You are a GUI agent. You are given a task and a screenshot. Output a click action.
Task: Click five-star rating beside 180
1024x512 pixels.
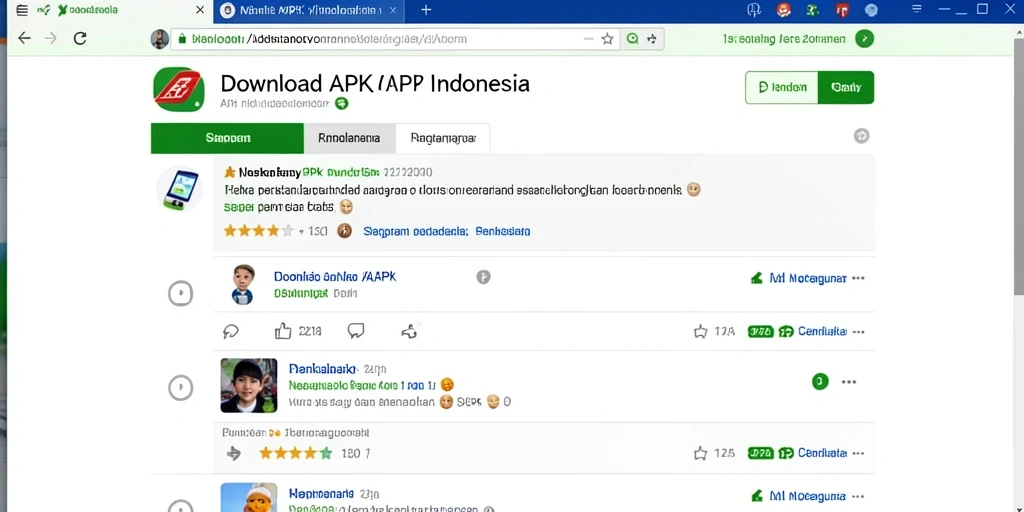[x=296, y=453]
